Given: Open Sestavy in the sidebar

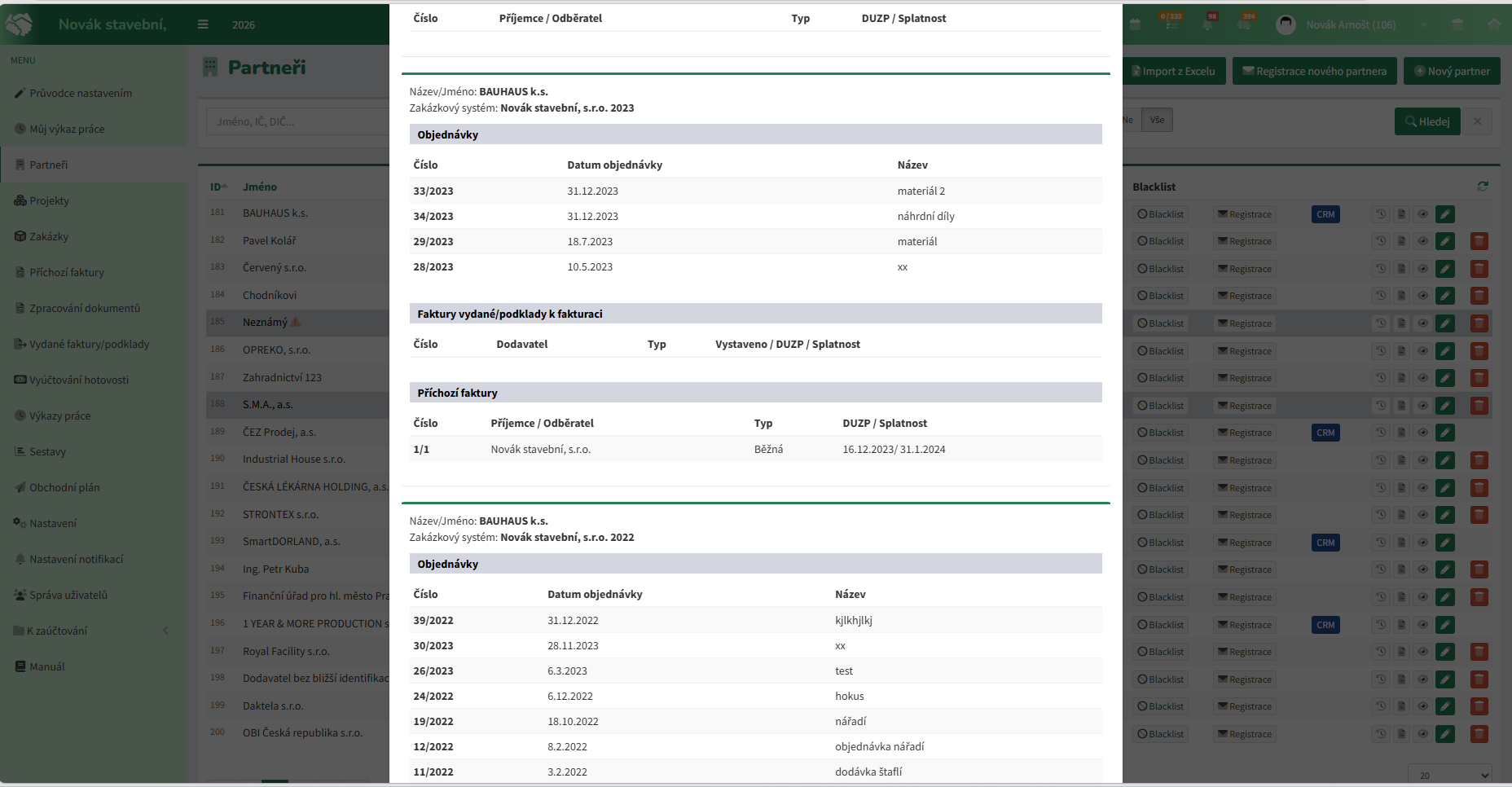Looking at the screenshot, I should [x=47, y=451].
